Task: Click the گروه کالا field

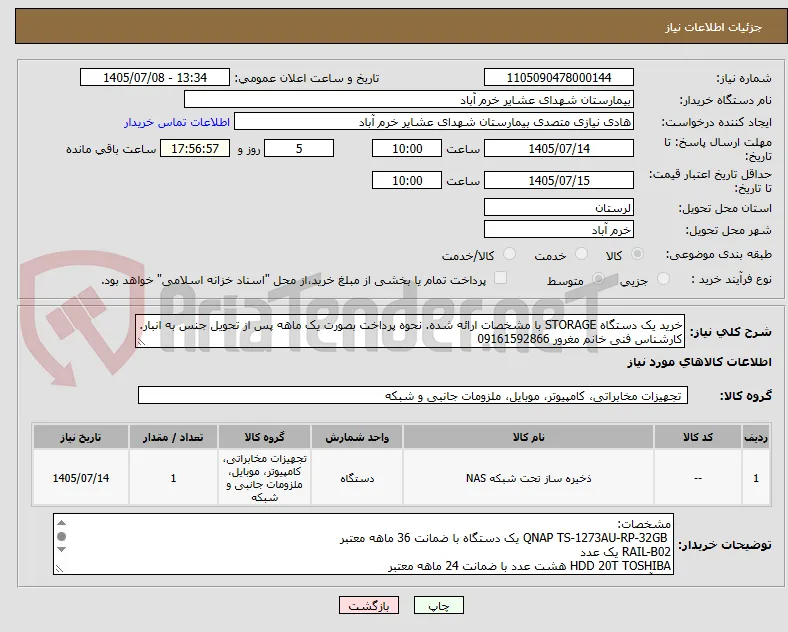Action: (x=413, y=395)
